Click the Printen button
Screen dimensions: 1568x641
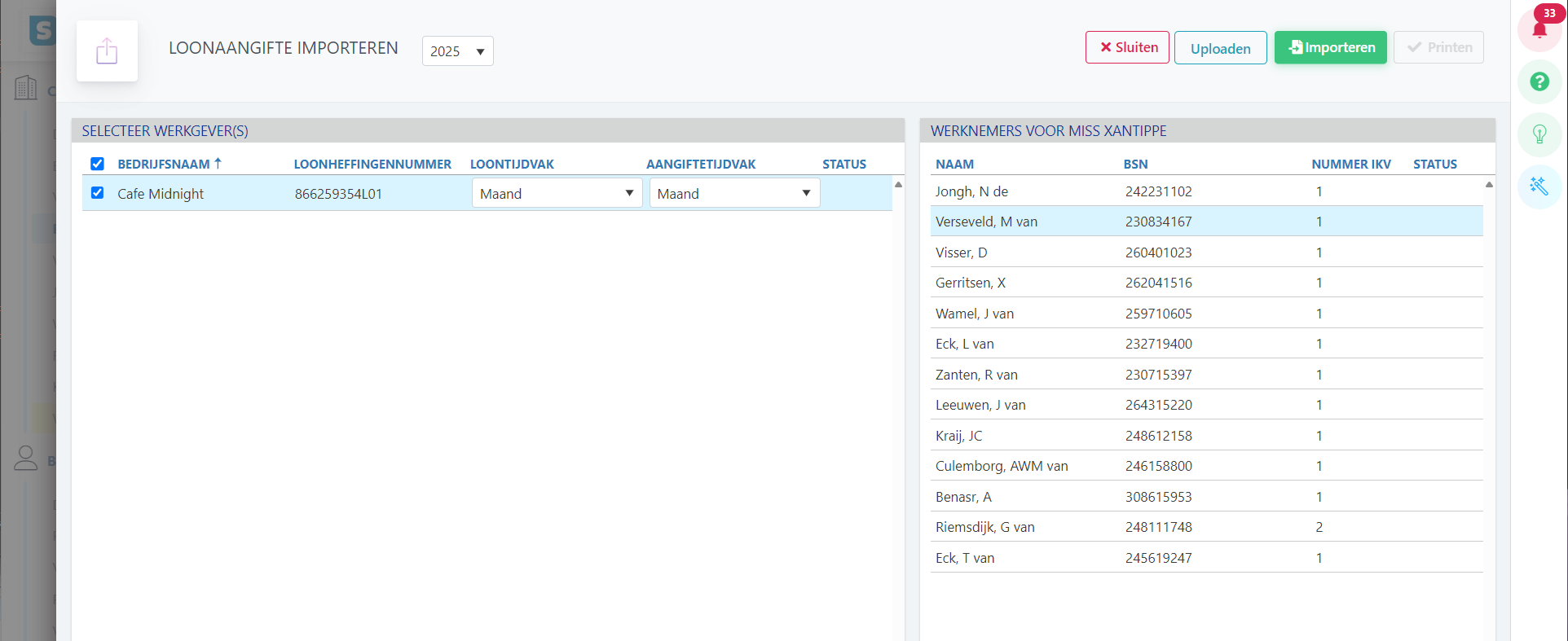1438,47
